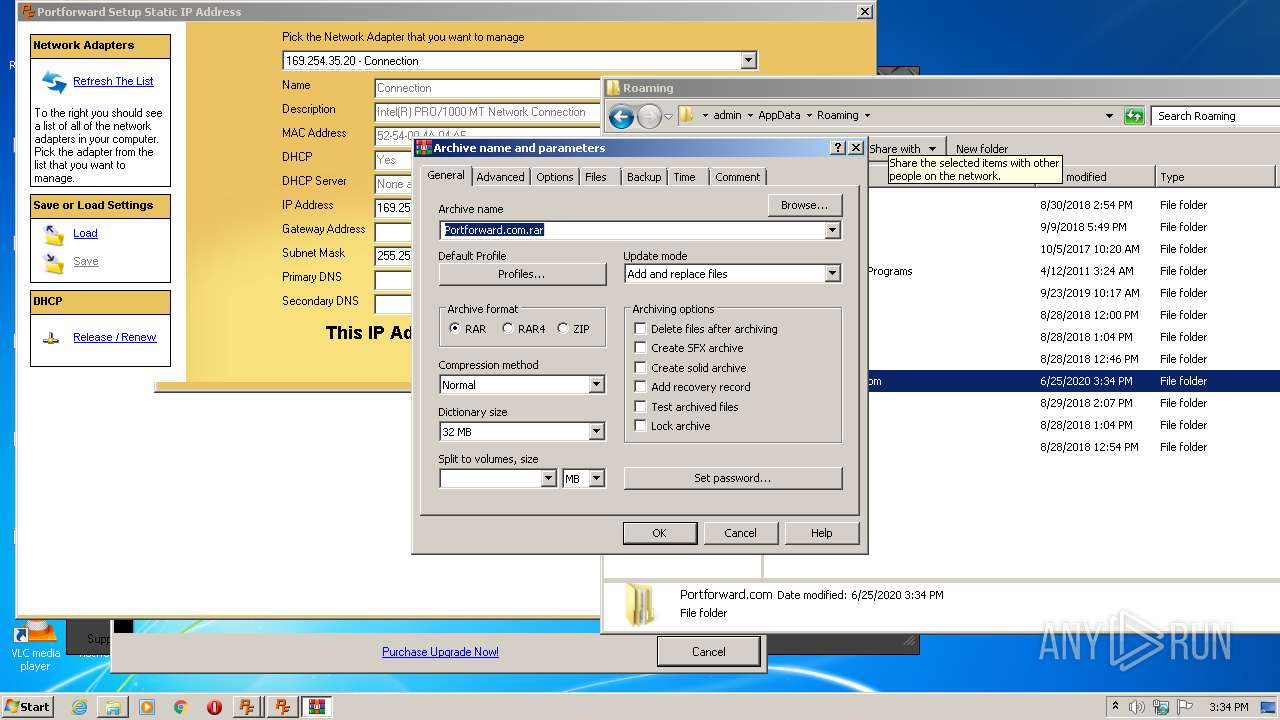
Task: Click the Start button
Action: 27,707
